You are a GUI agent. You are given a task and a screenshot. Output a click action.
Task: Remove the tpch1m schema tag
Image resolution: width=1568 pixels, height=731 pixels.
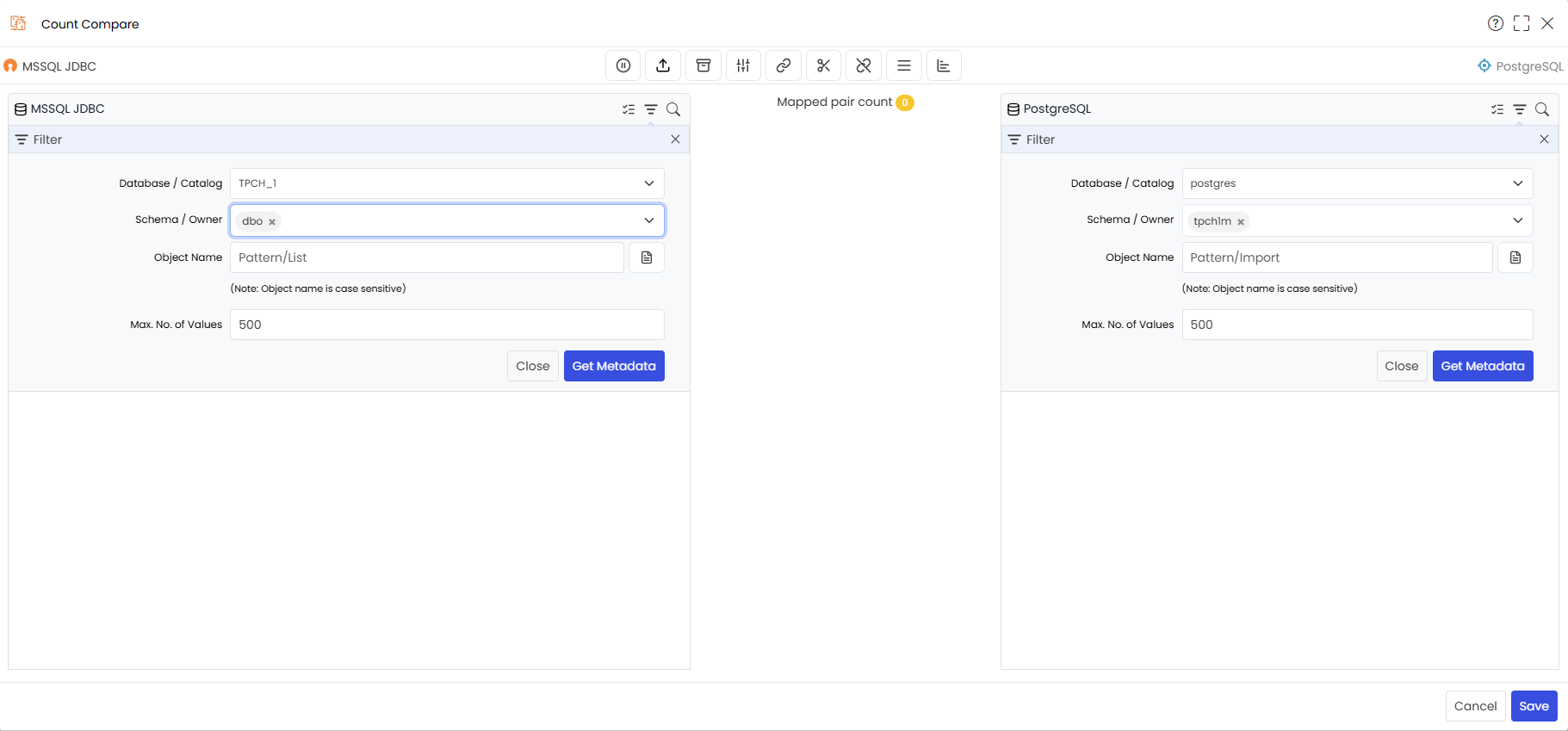tap(1241, 222)
